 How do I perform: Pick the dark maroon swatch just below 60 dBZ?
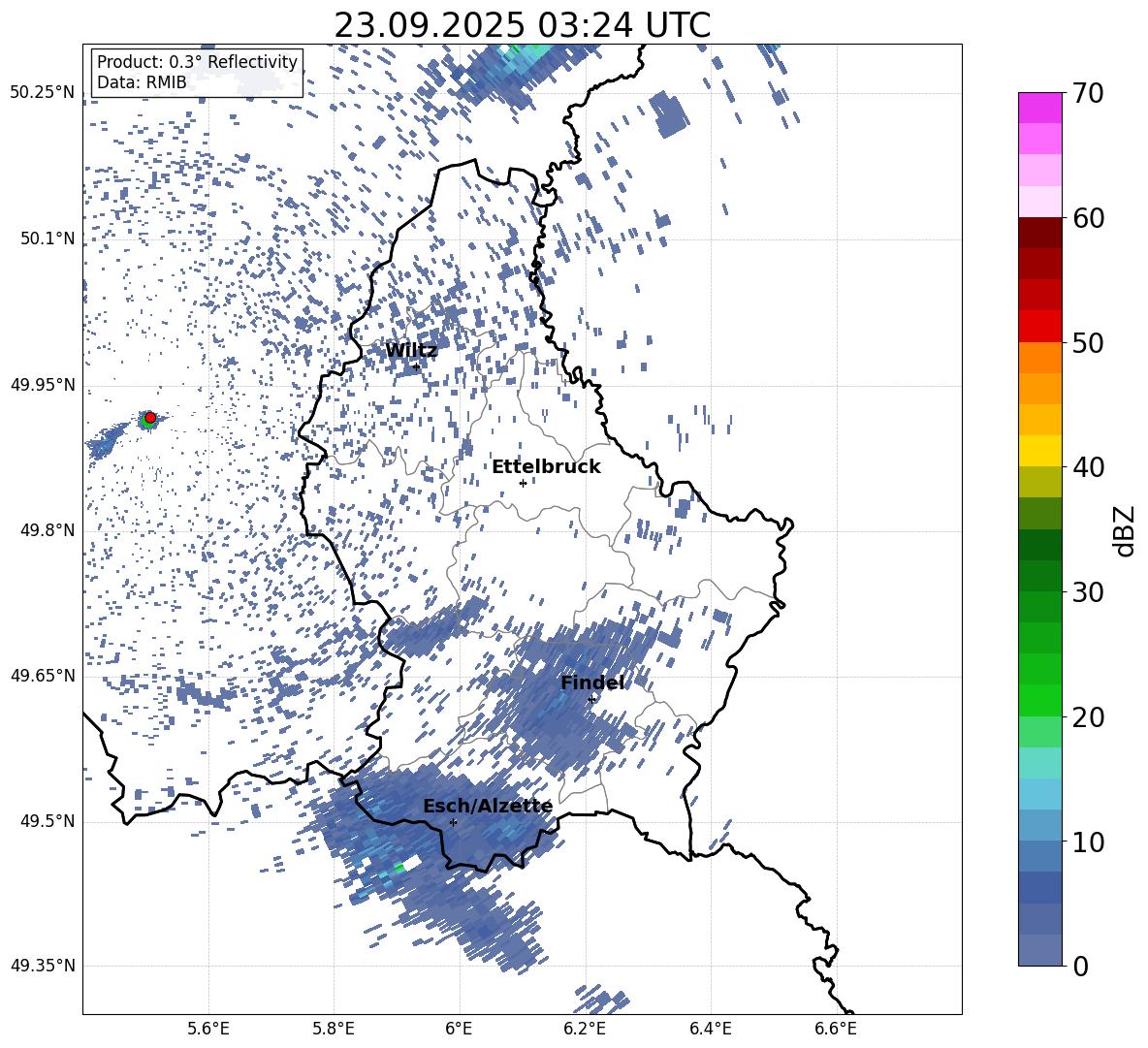click(1040, 233)
